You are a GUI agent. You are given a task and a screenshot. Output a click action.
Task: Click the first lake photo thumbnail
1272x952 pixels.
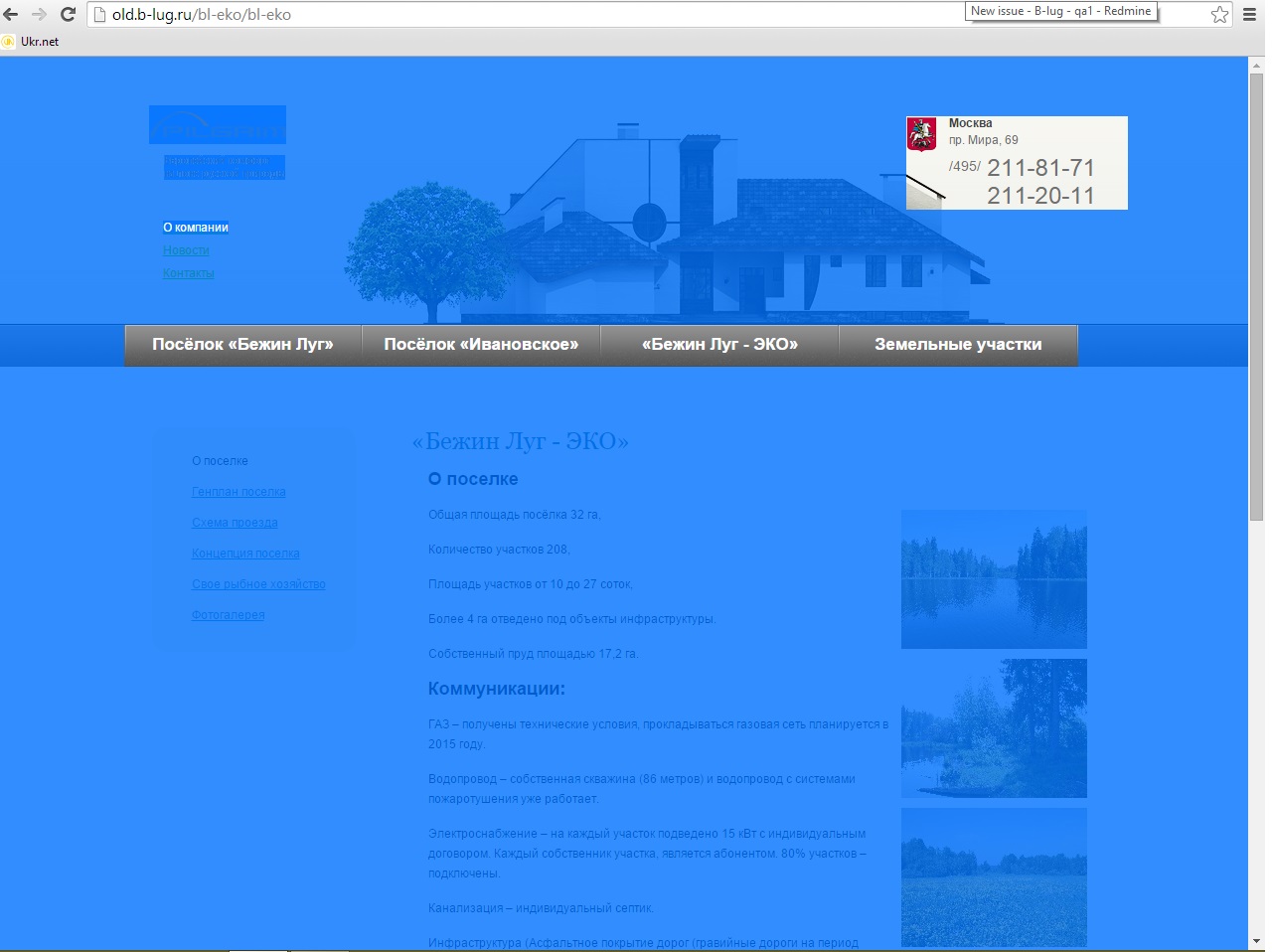(x=994, y=579)
